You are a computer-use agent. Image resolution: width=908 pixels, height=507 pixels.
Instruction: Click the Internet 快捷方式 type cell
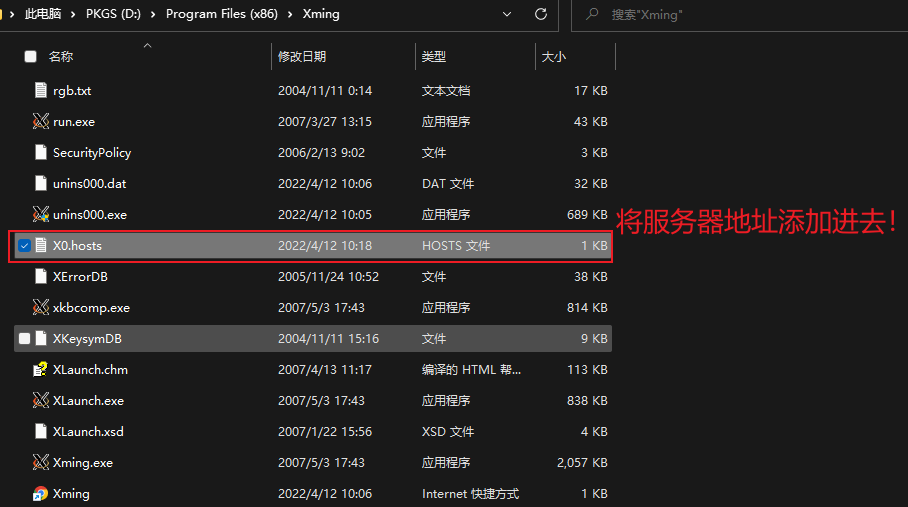[x=470, y=494]
